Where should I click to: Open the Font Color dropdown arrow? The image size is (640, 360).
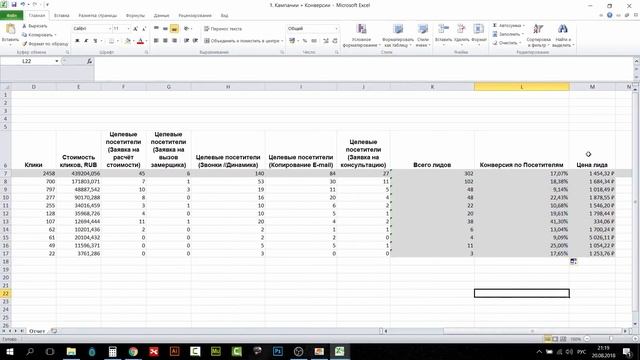click(x=146, y=41)
